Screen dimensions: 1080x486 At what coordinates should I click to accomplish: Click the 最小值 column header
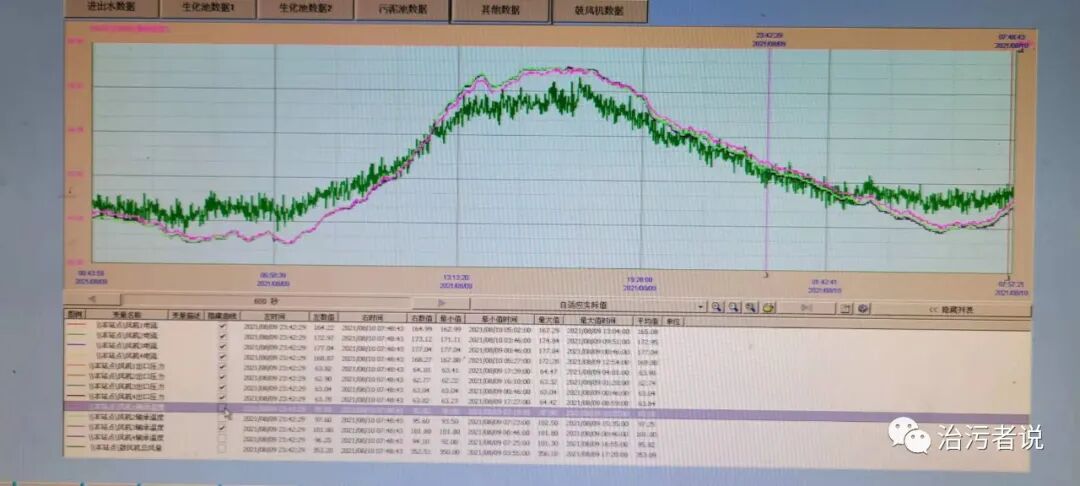[452, 319]
